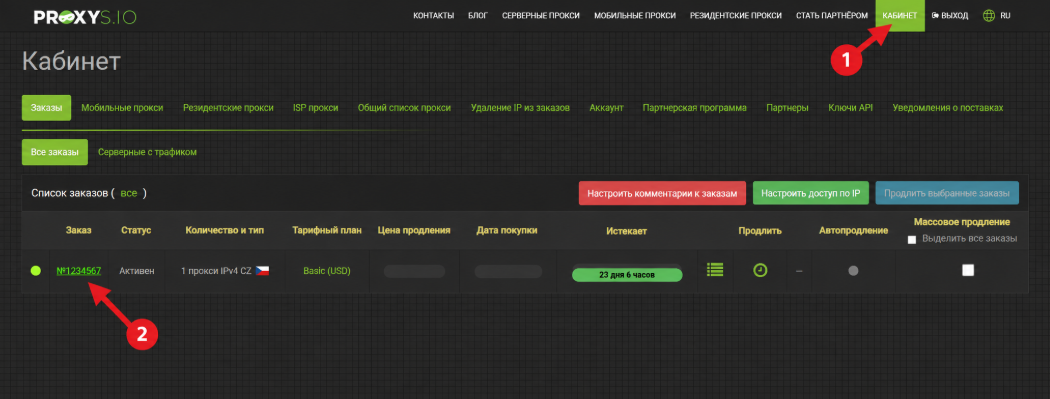Click the 'Basic (USD)' tariff link
The image size is (1050, 399).
[x=327, y=271]
